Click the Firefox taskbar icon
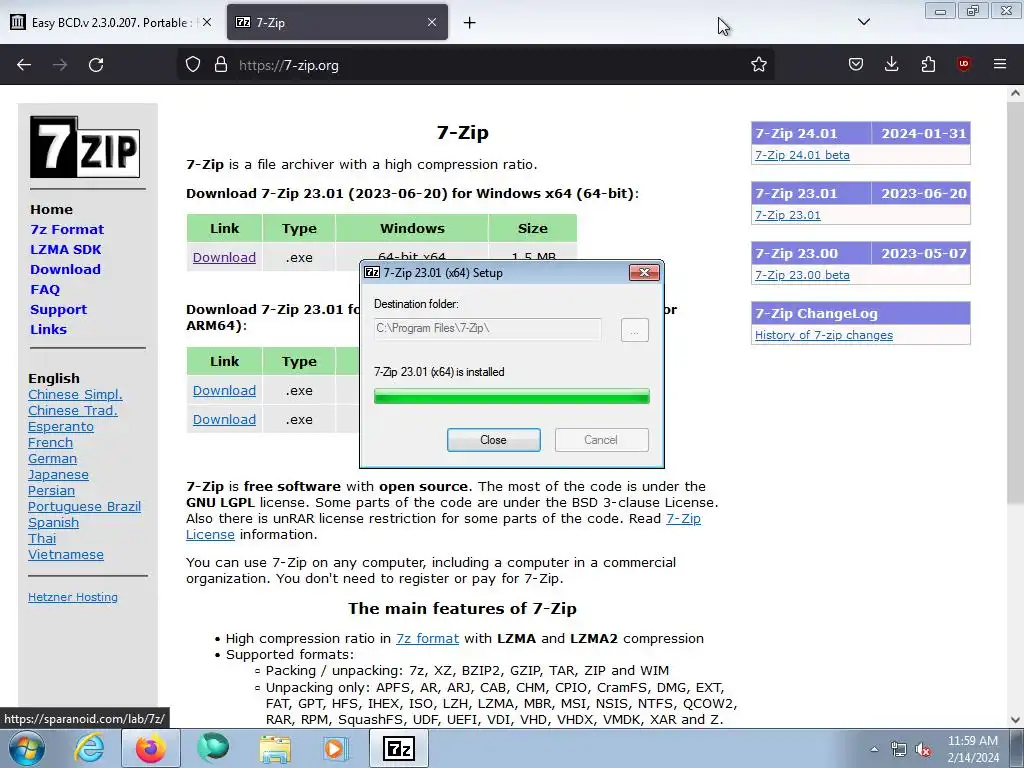This screenshot has width=1024, height=768. [150, 748]
